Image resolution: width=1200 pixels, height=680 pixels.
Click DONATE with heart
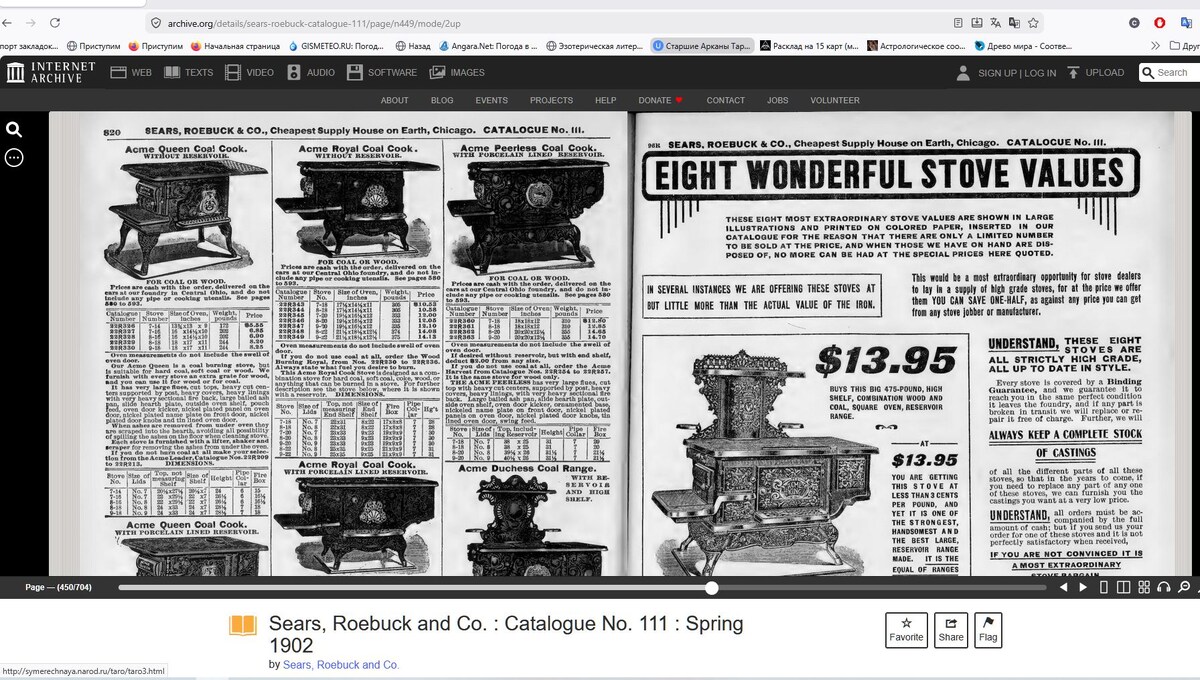660,100
